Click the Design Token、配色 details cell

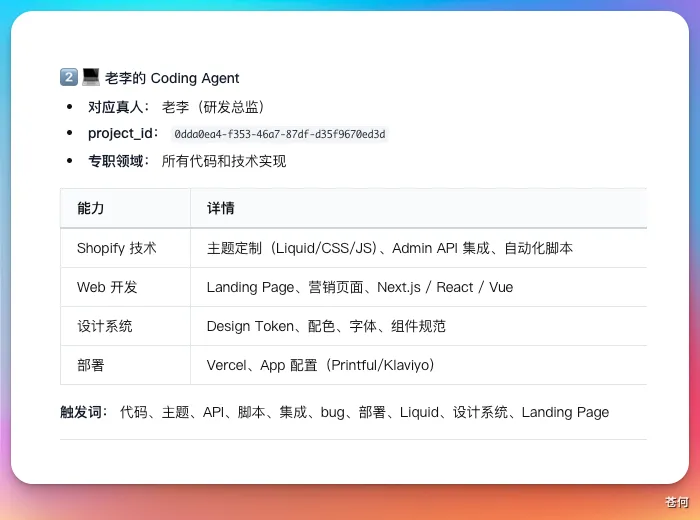click(x=326, y=326)
